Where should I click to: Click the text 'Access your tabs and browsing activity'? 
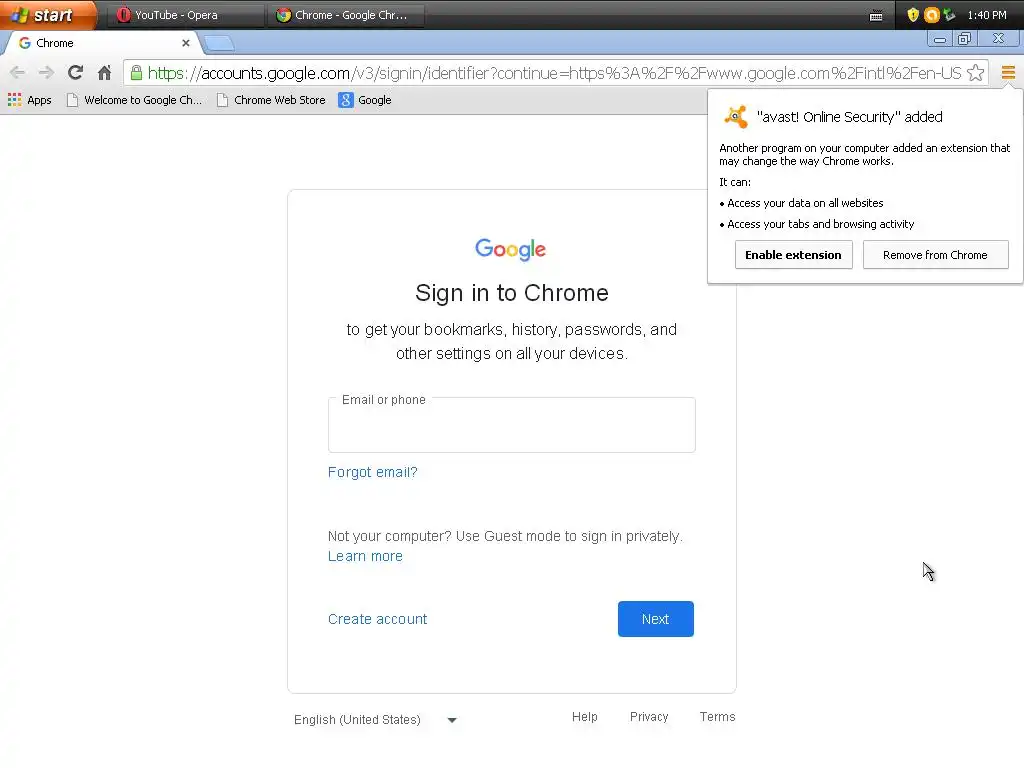point(821,224)
